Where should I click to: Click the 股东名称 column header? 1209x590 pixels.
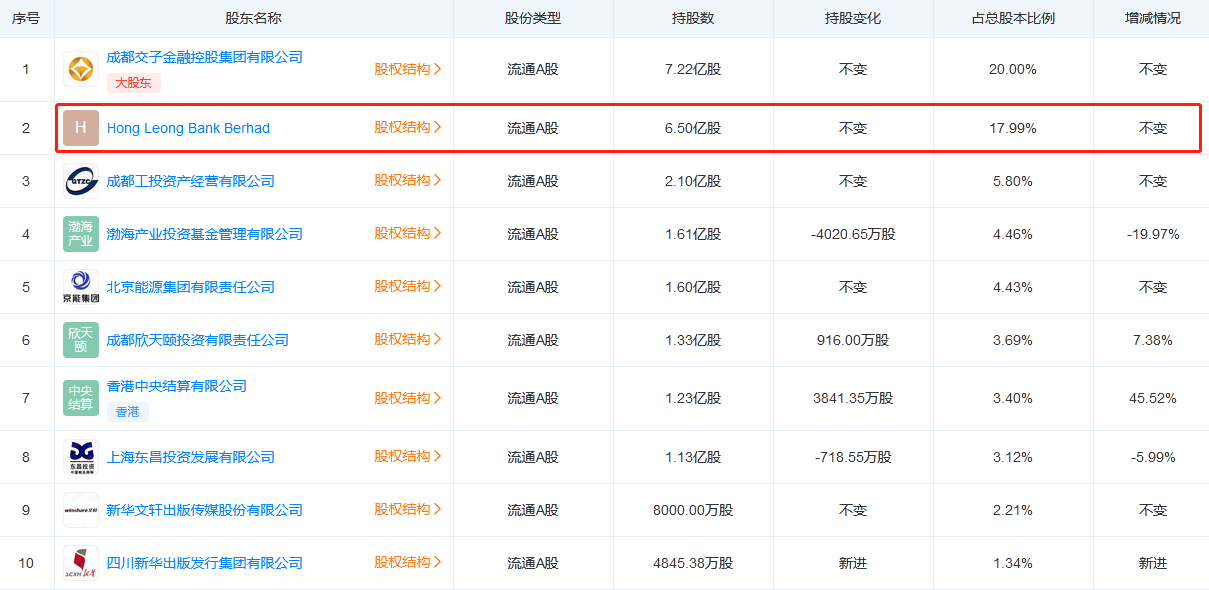click(x=254, y=19)
